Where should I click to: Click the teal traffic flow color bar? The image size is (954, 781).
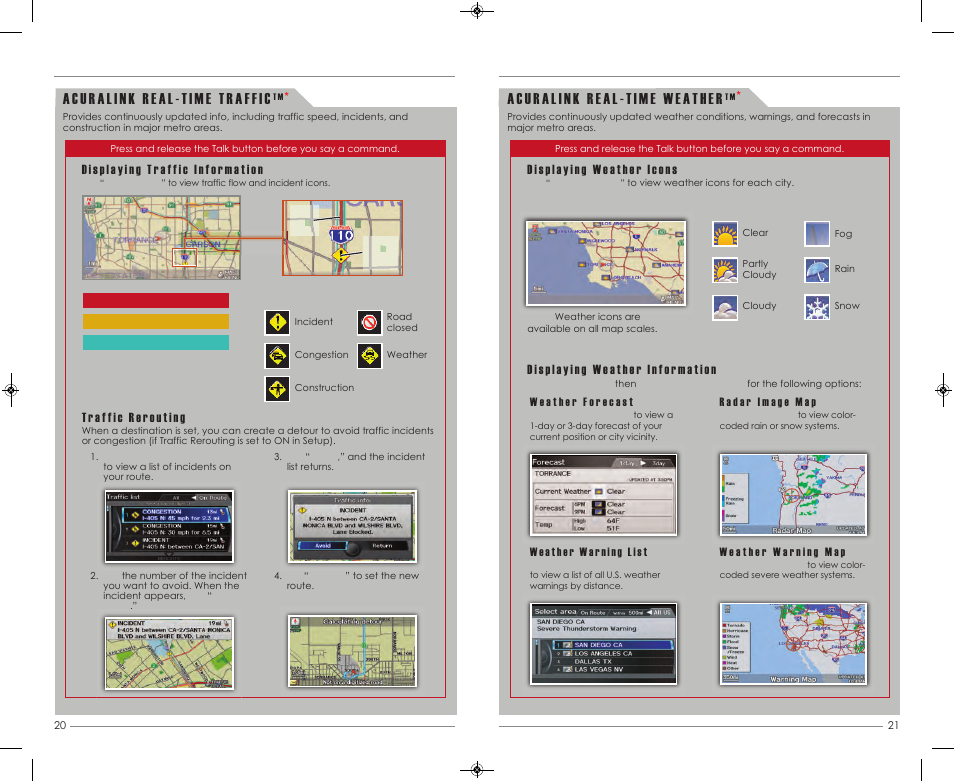156,342
